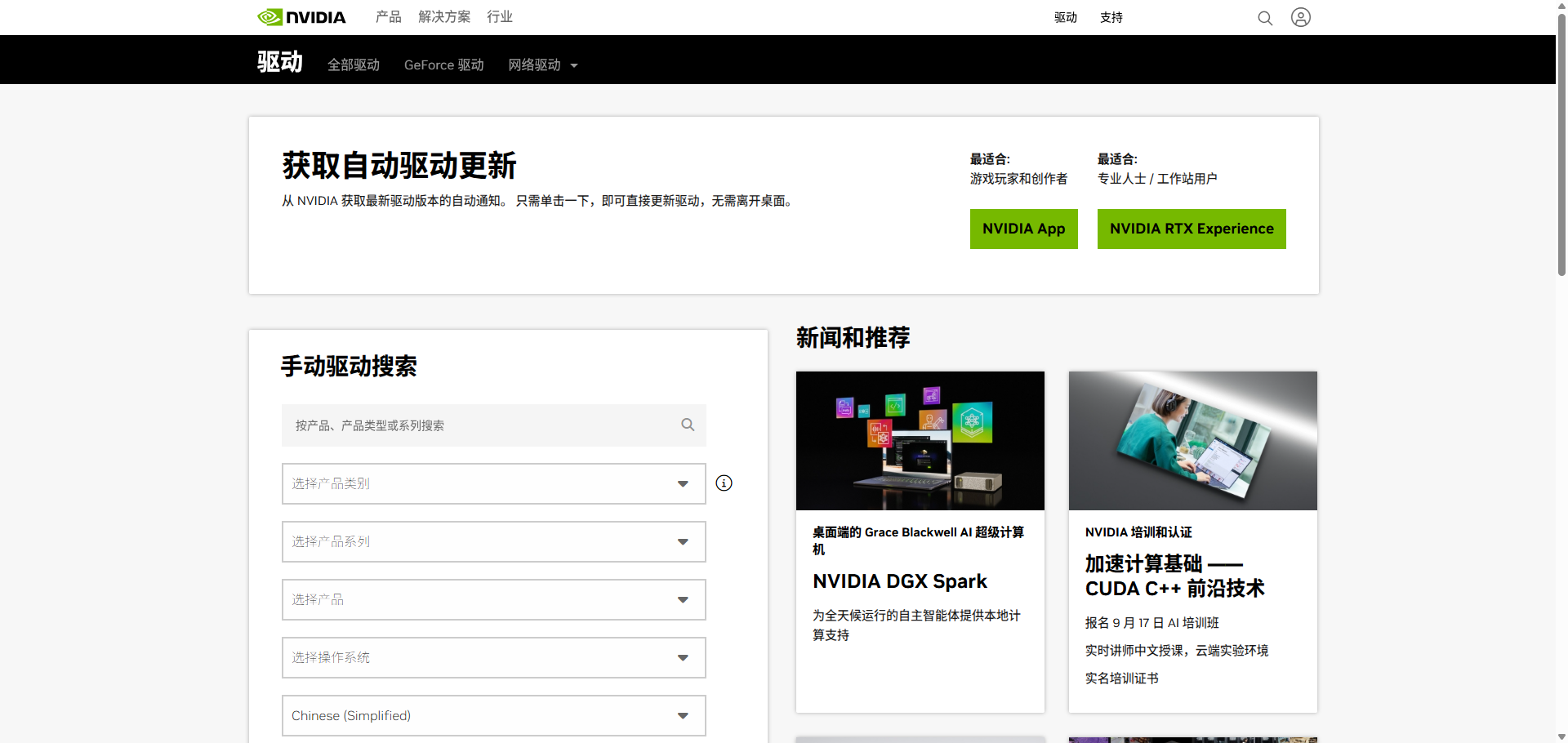Image resolution: width=1568 pixels, height=743 pixels.
Task: Open the 选择操作系统 dropdown
Action: (494, 657)
